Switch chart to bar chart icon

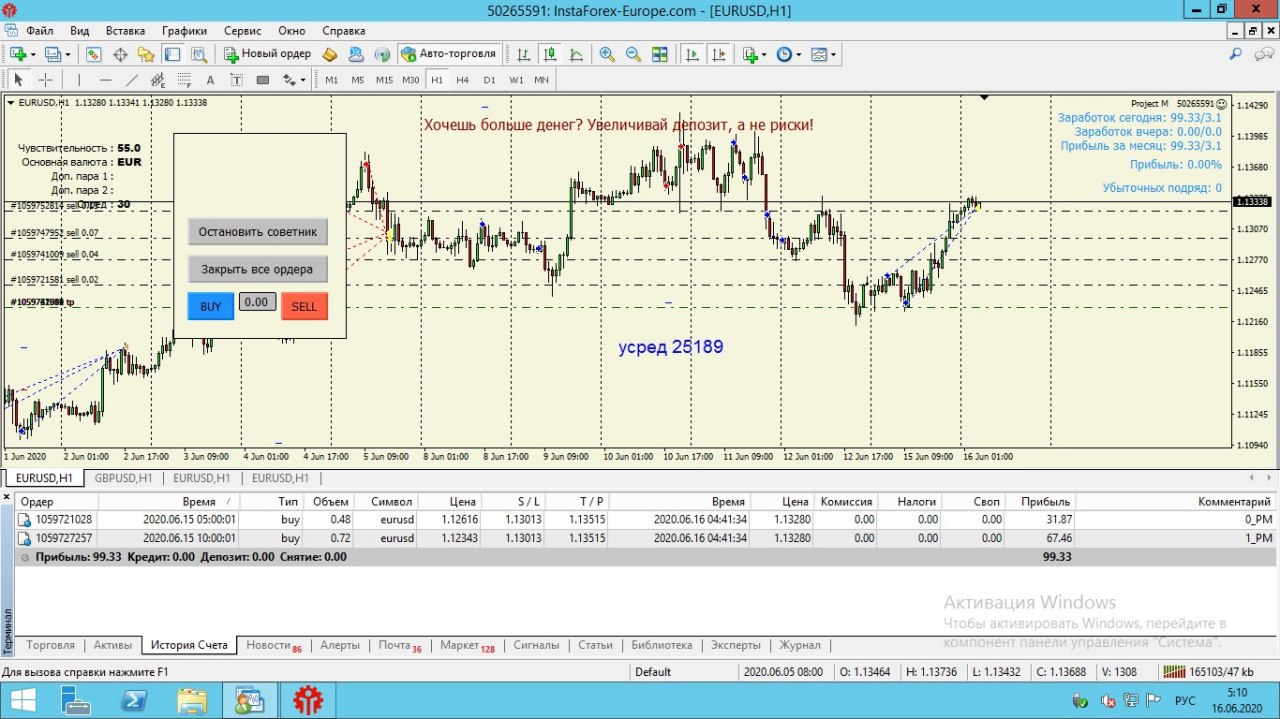coord(524,54)
